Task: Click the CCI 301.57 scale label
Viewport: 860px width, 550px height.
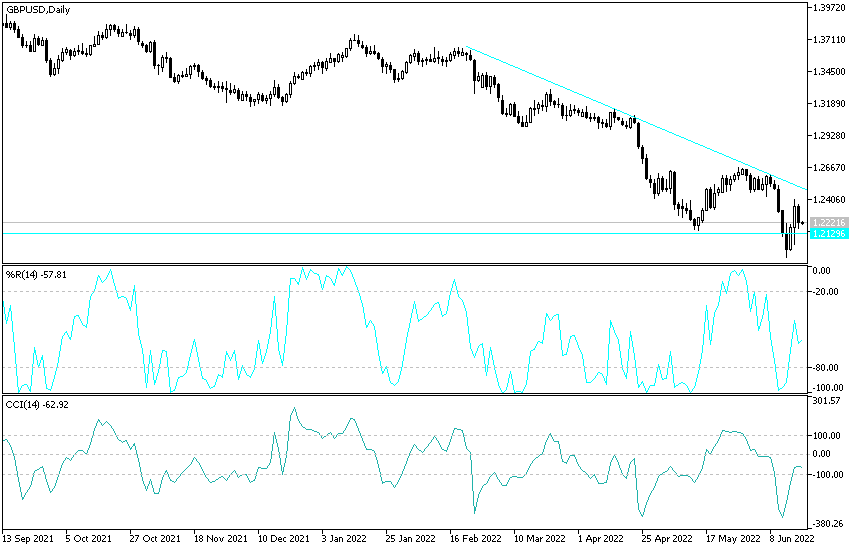Action: (x=827, y=401)
